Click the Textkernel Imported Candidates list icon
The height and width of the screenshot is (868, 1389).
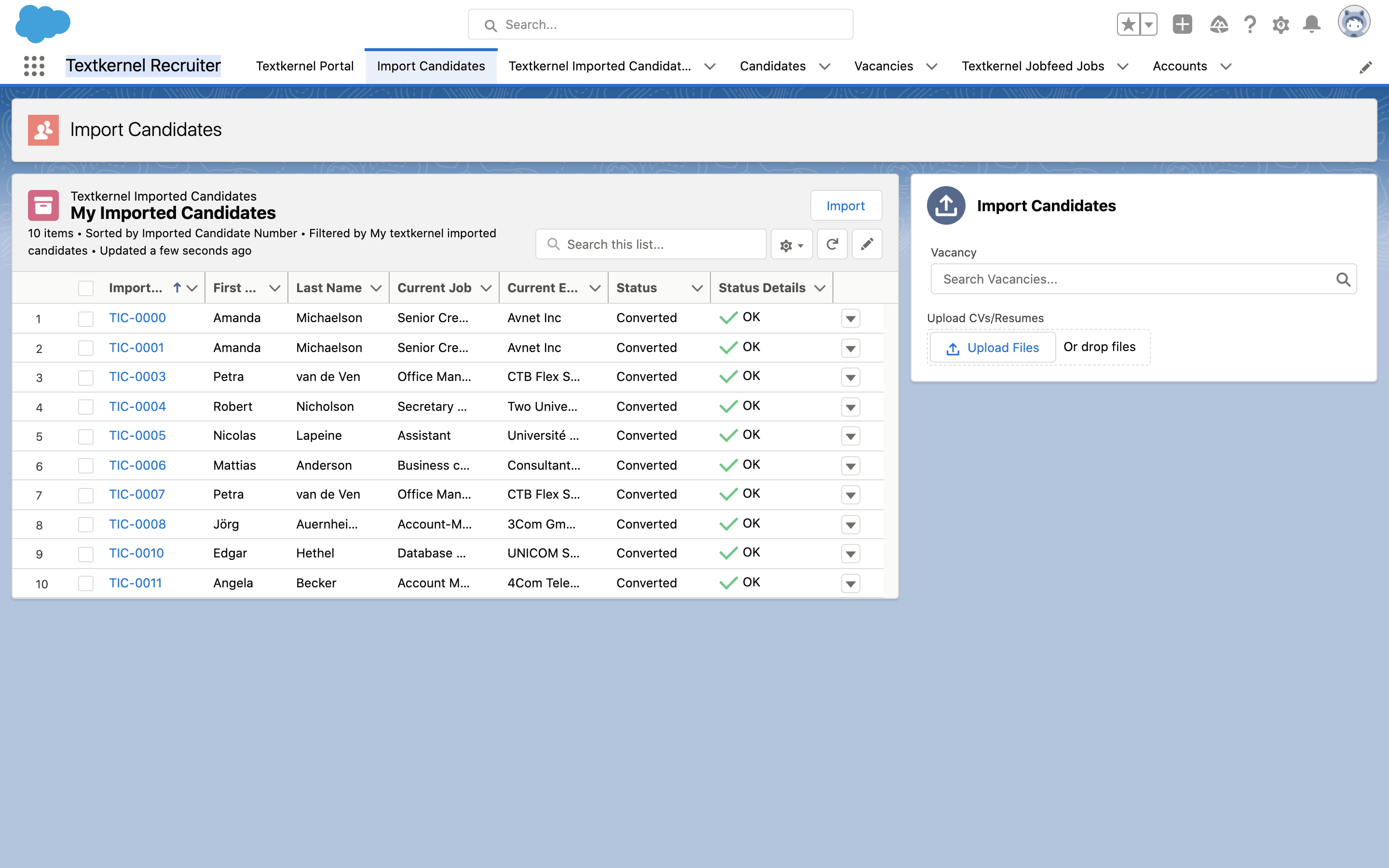point(43,205)
